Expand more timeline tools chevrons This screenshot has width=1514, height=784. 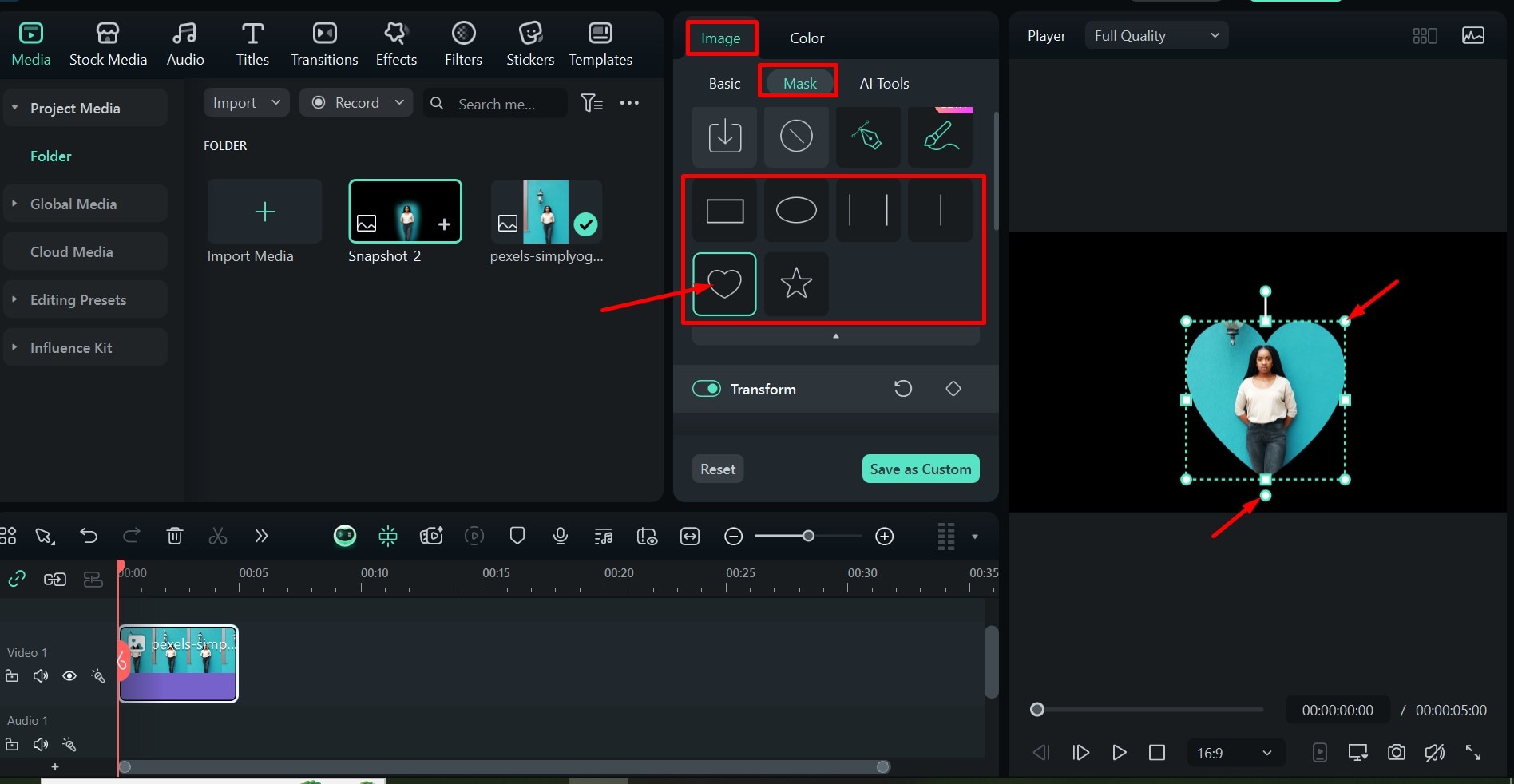[261, 536]
